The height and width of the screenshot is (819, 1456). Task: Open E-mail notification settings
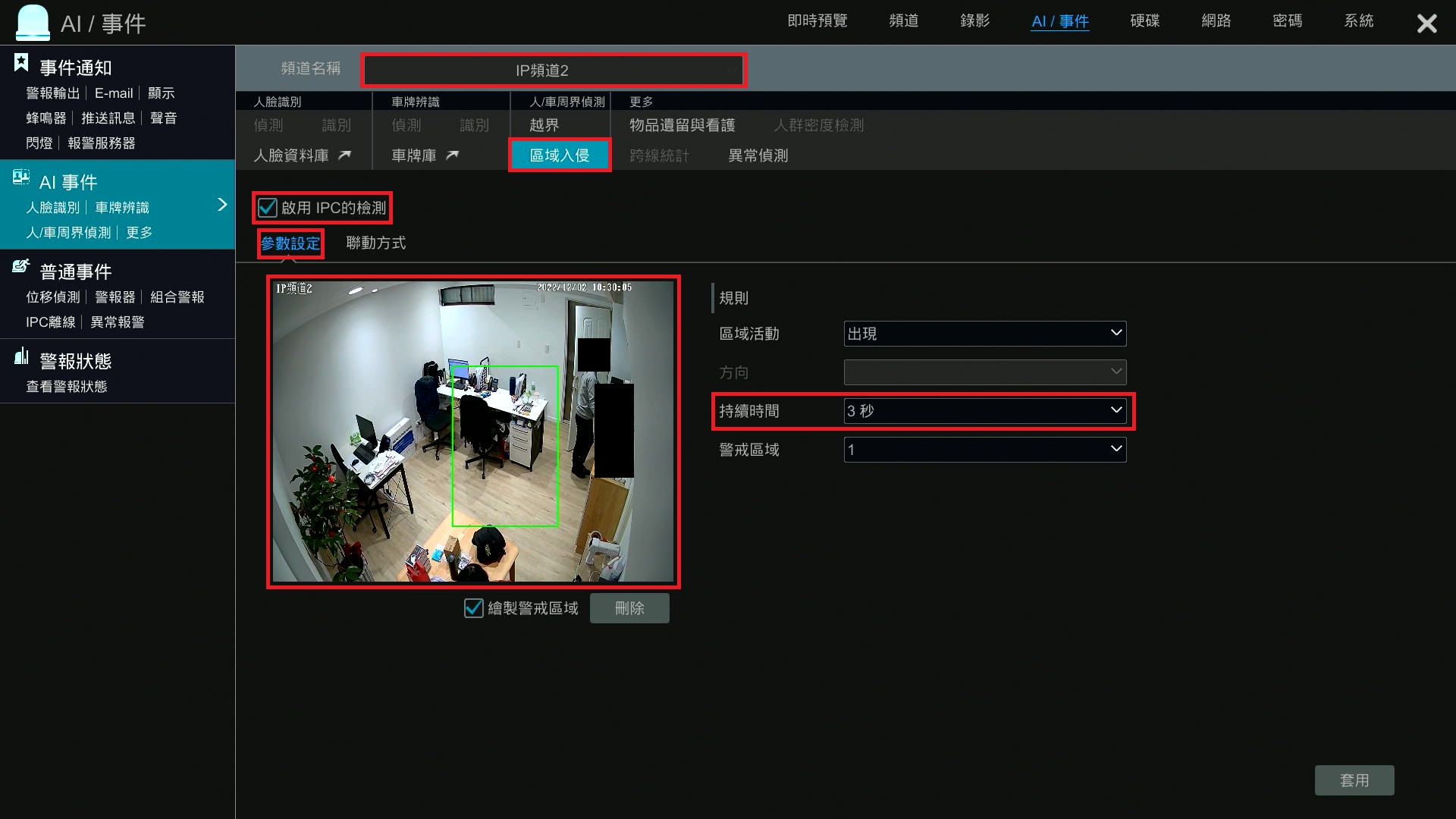click(114, 93)
